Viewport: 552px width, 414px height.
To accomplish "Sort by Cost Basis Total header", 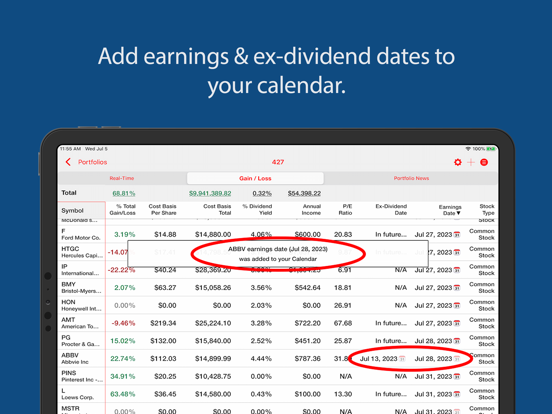I will pos(217,209).
